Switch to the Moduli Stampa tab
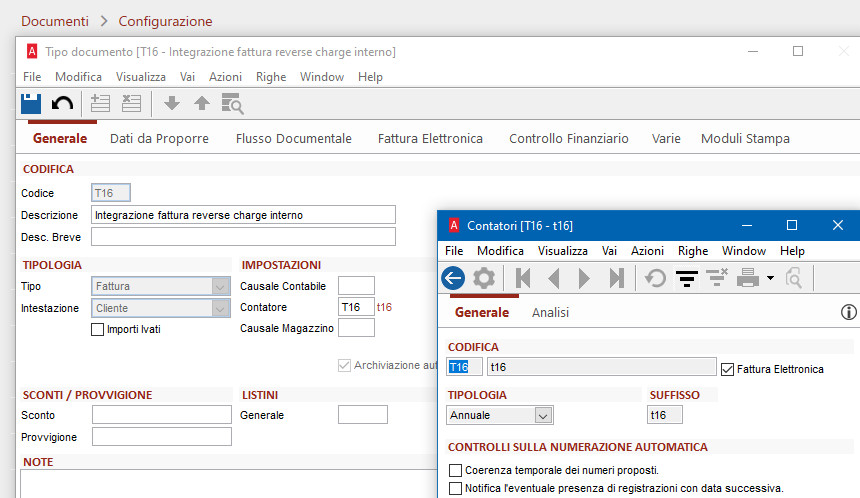Viewport: 860px width, 498px height. pyautogui.click(x=745, y=139)
